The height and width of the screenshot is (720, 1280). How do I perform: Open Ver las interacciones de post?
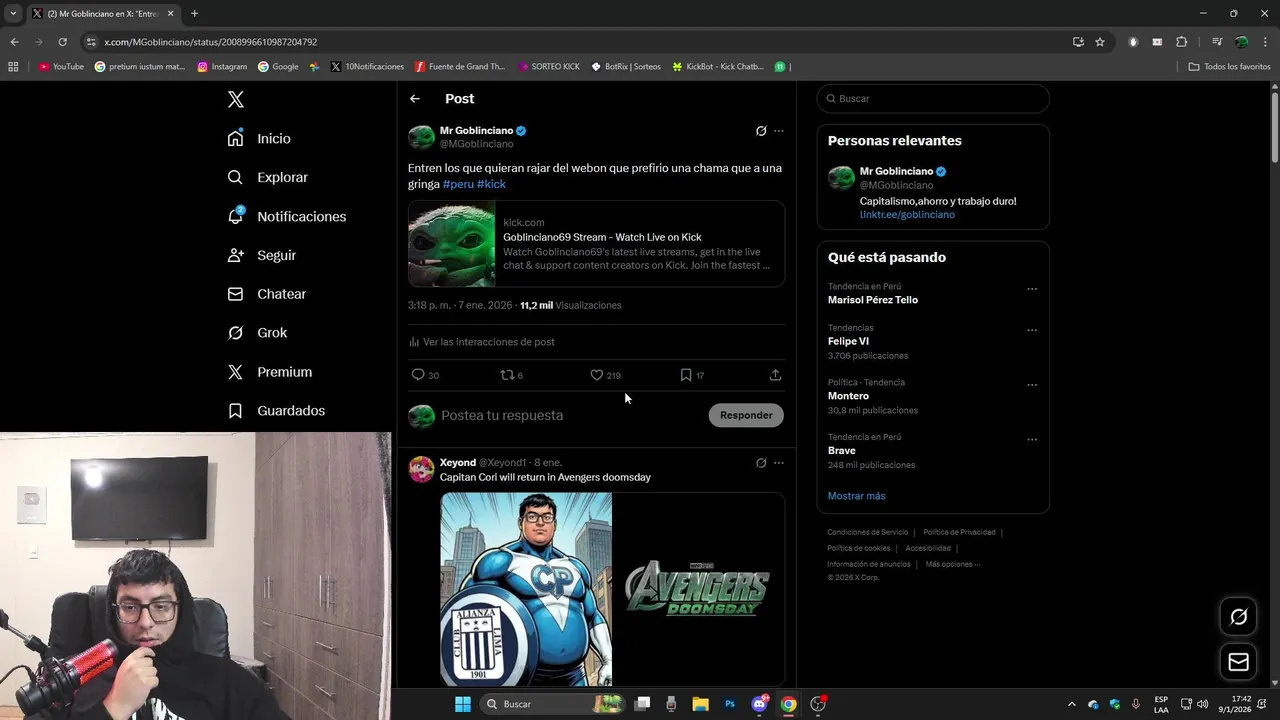coord(482,342)
